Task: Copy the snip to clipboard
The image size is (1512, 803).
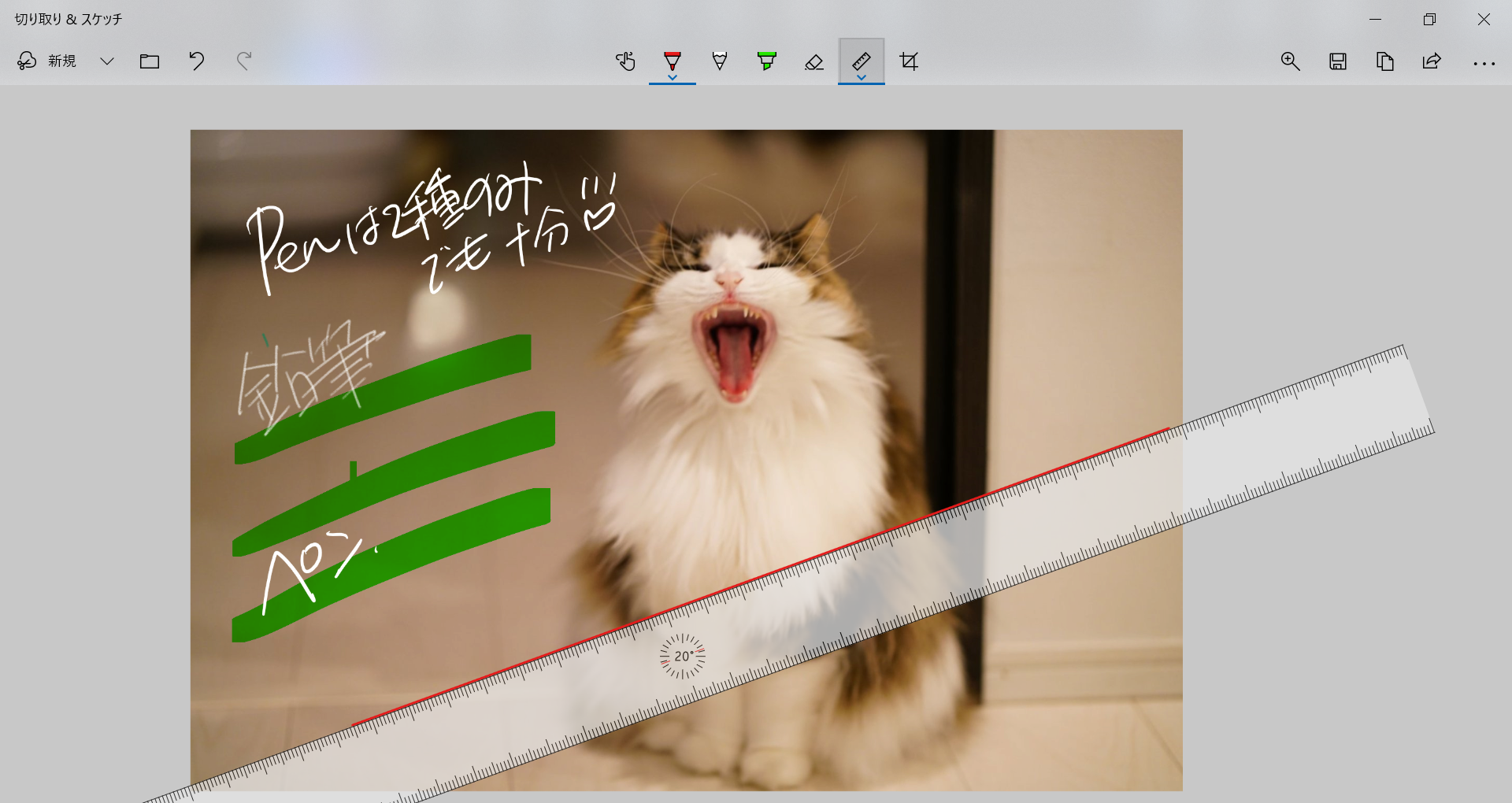Action: point(1384,61)
